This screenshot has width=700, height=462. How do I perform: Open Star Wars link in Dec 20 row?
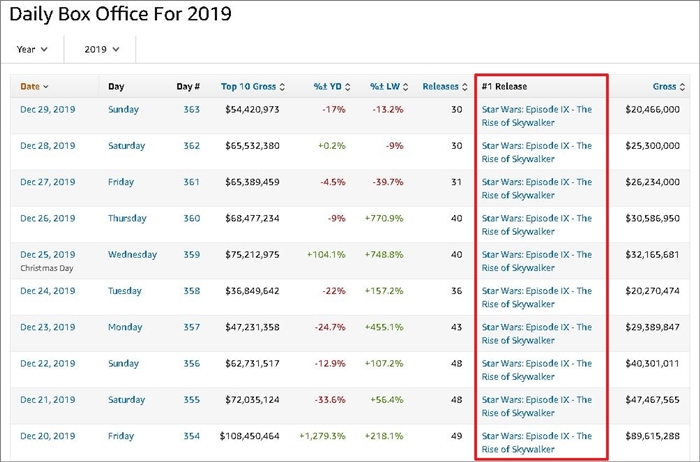(x=536, y=442)
